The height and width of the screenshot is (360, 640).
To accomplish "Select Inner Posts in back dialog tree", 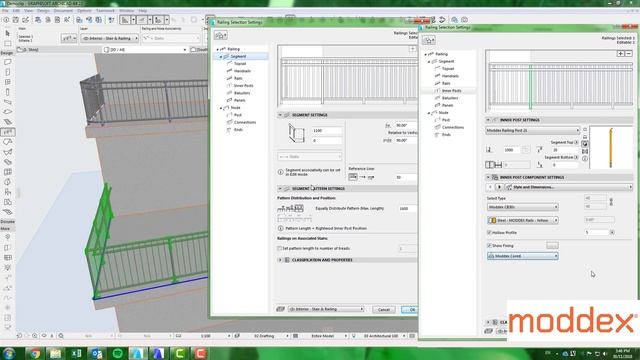I will pos(451,91).
